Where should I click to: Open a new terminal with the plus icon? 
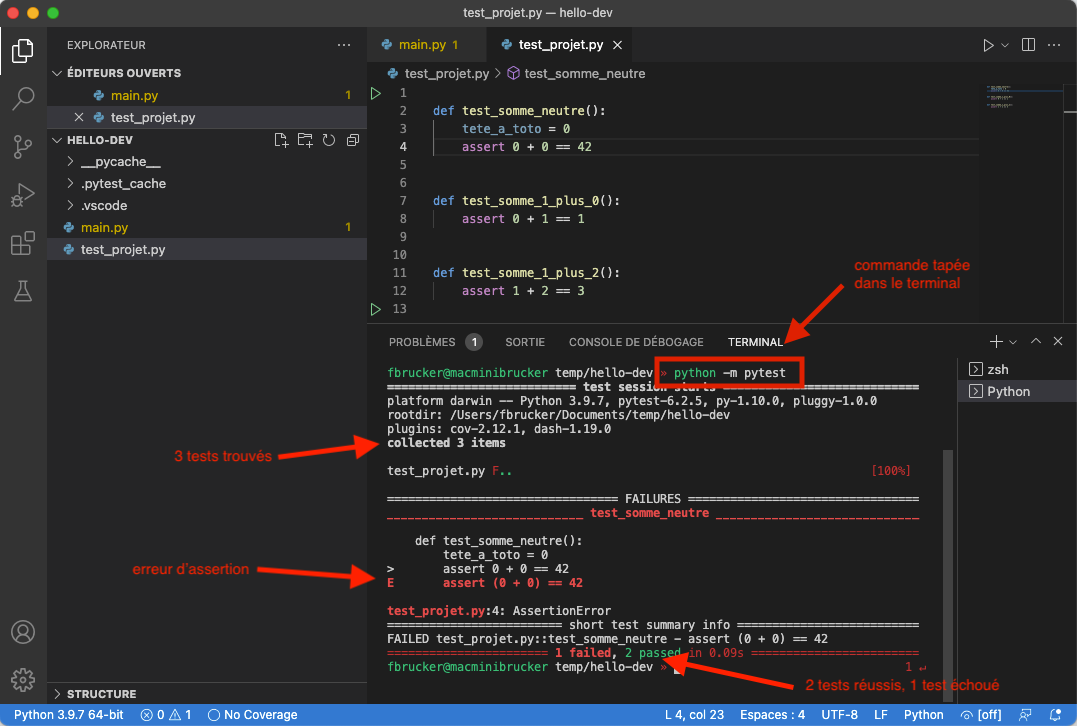994,341
